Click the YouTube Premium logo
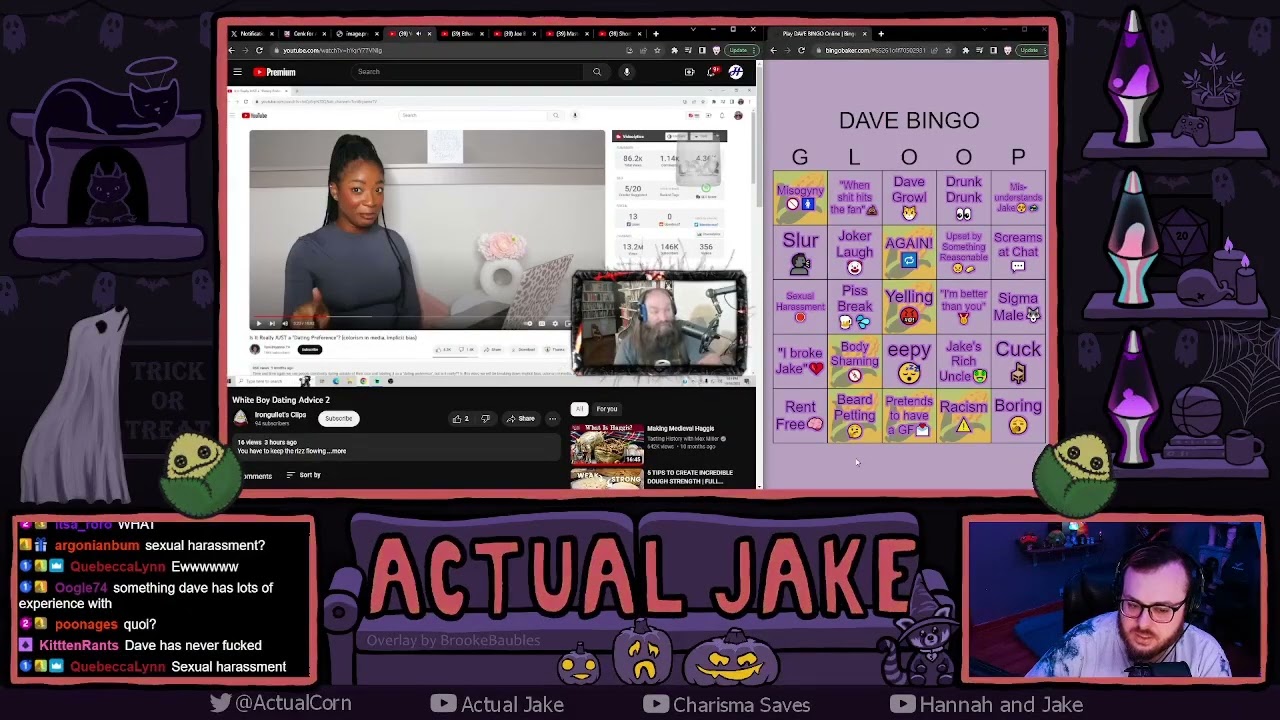This screenshot has height=720, width=1280. tap(274, 72)
